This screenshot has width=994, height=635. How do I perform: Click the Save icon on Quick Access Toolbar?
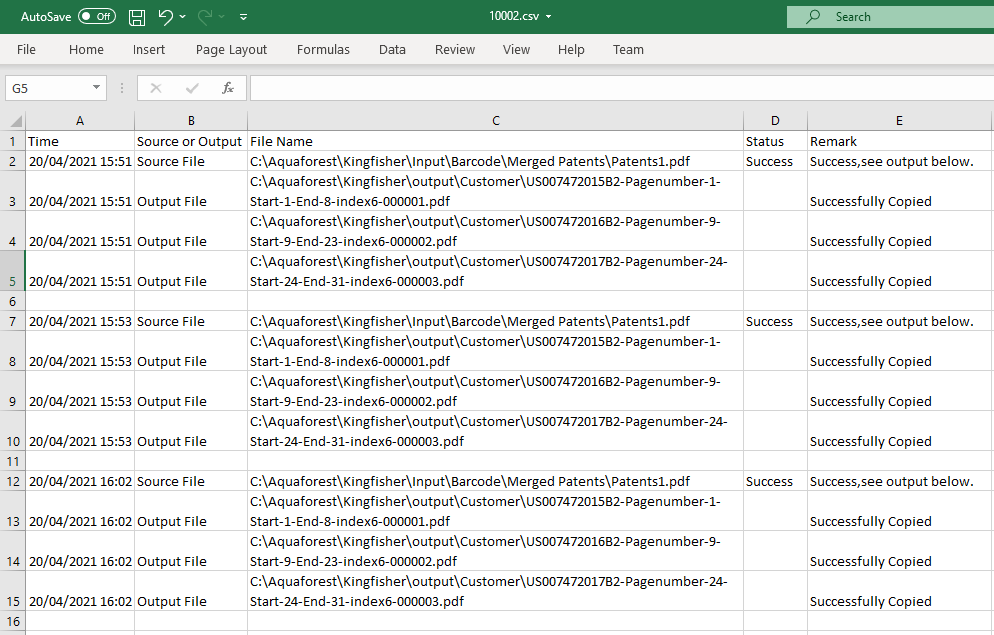pyautogui.click(x=136, y=16)
